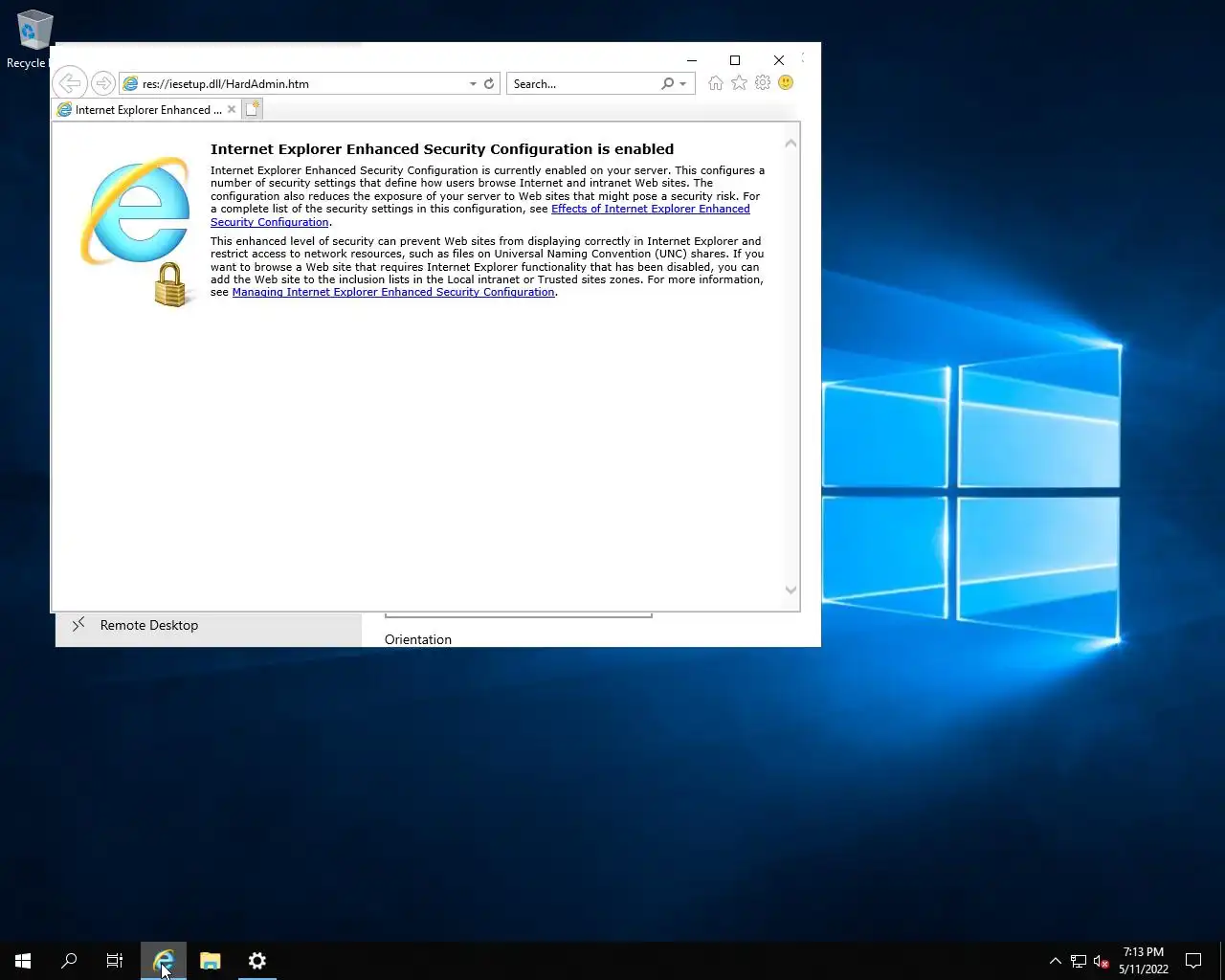This screenshot has width=1225, height=980.
Task: Click the muted speaker volume tray icon
Action: 1102,961
